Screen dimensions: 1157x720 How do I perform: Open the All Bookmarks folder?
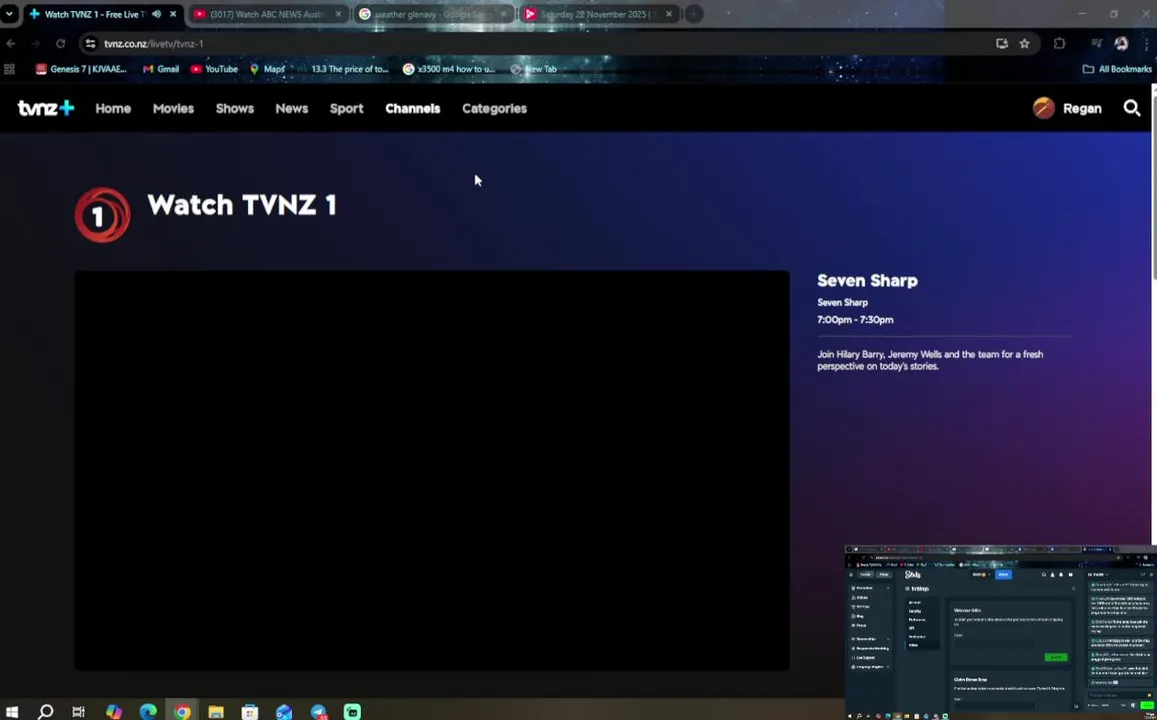click(1117, 69)
